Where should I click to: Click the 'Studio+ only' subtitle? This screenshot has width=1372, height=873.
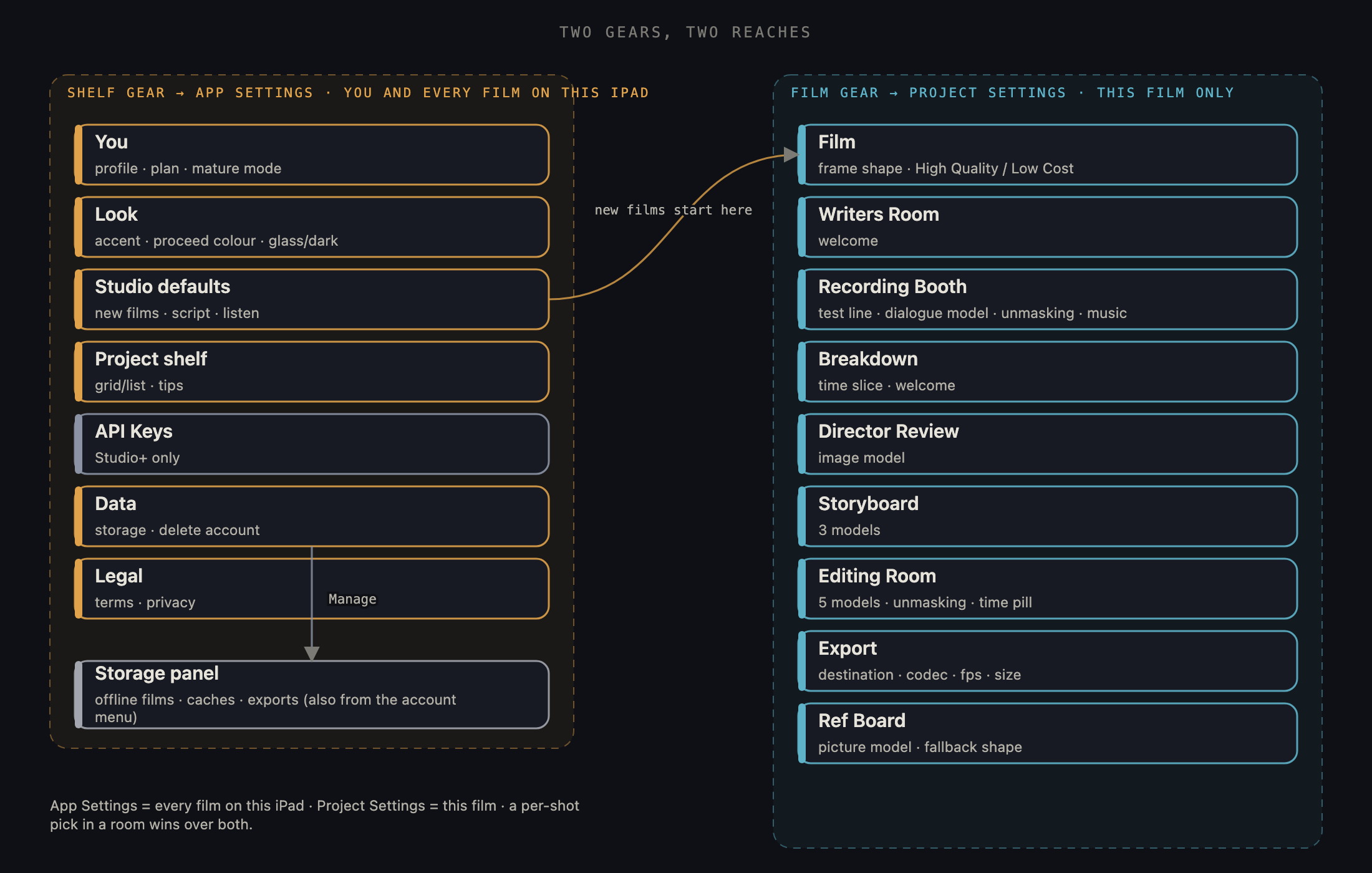pos(137,458)
